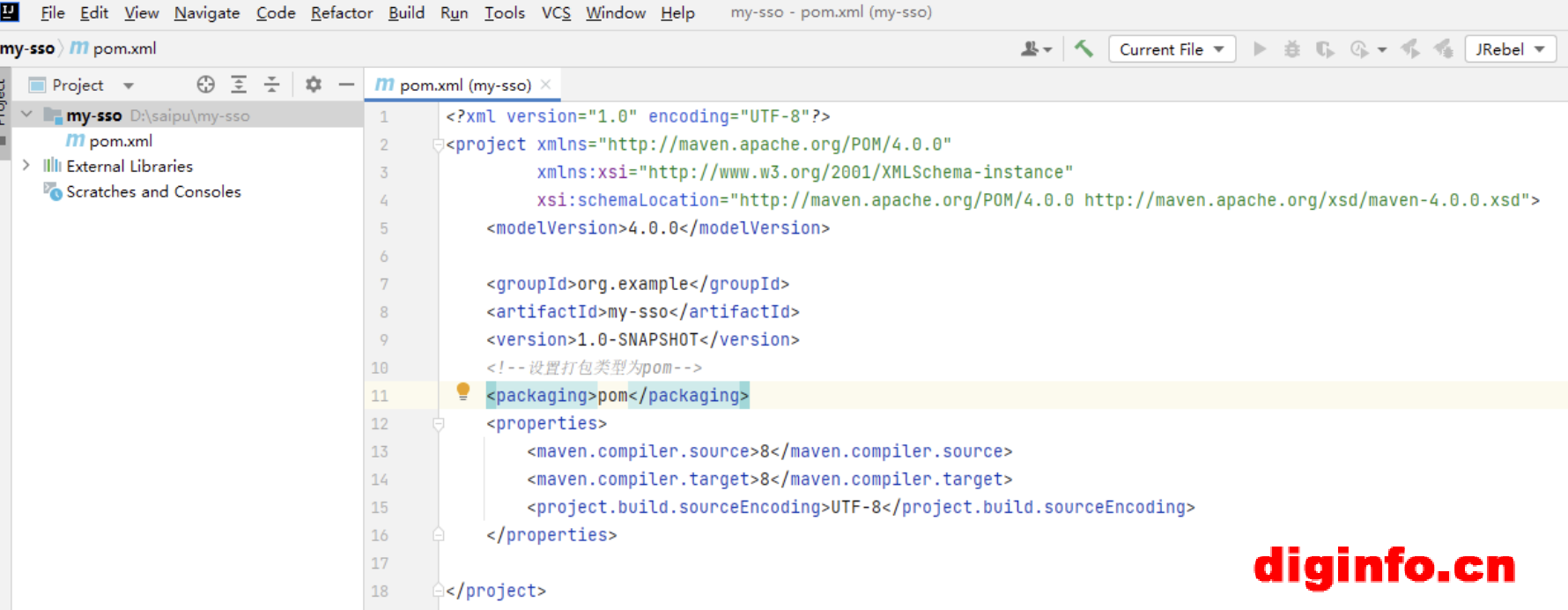The height and width of the screenshot is (610, 1568).
Task: Toggle fold marker beside the opening project tag
Action: [439, 145]
